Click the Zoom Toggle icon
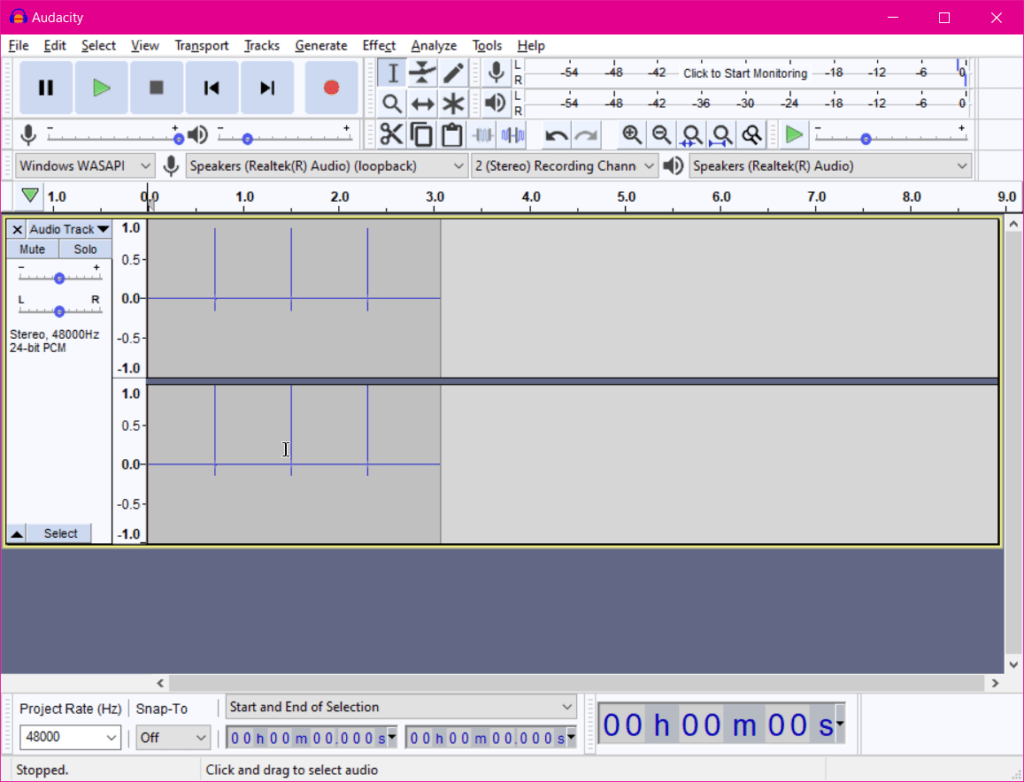Screen dimensions: 1024x782 pyautogui.click(x=752, y=135)
